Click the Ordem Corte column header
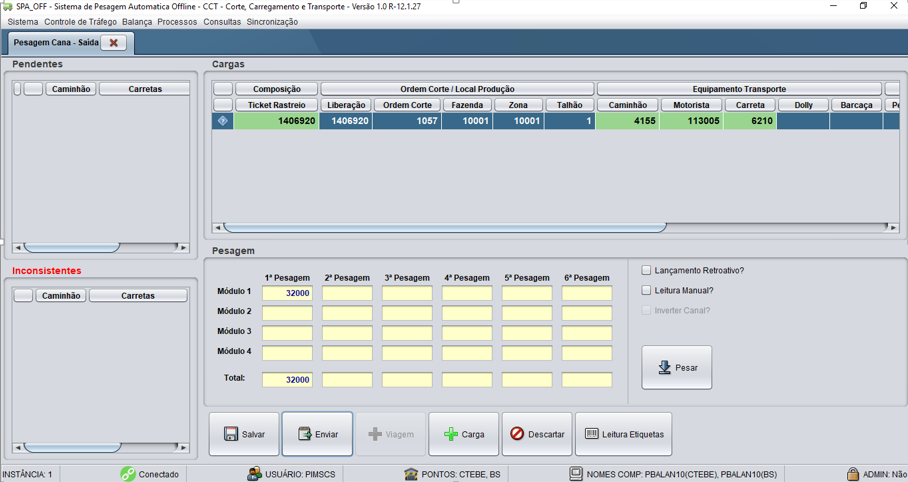 (407, 105)
